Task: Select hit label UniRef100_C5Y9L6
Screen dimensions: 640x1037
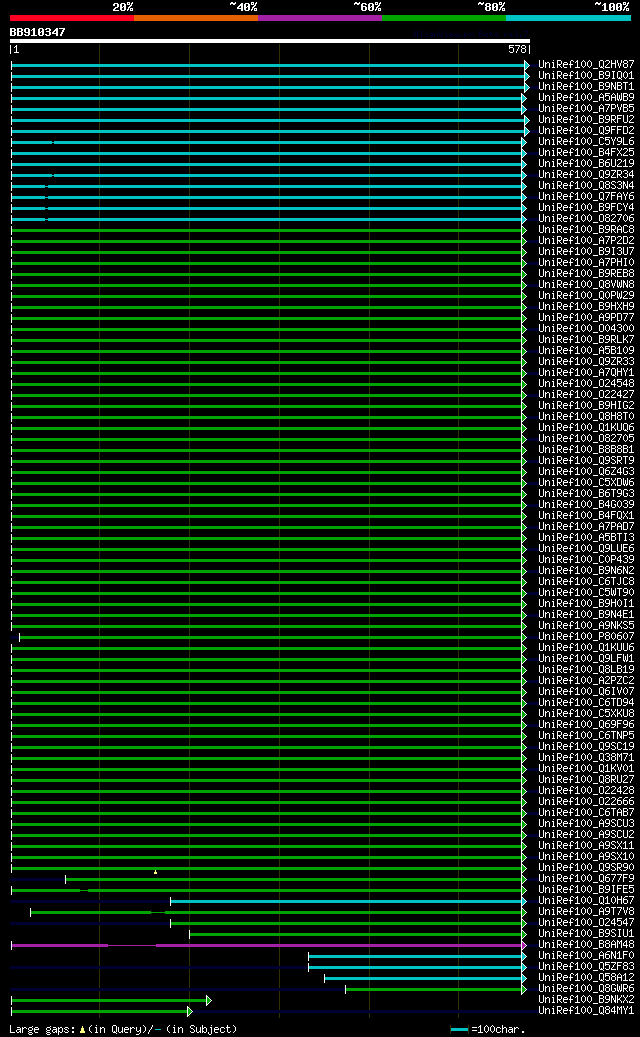Action: coord(586,142)
